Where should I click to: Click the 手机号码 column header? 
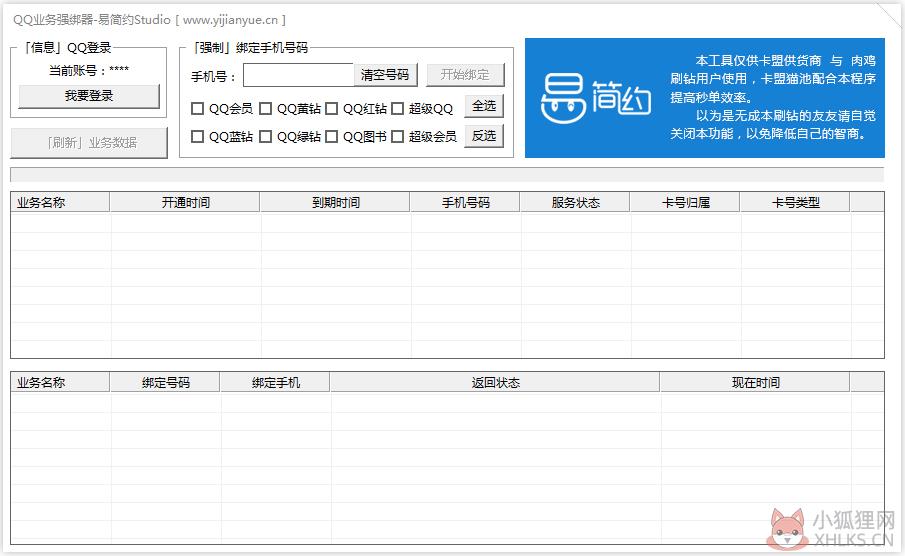tap(465, 203)
